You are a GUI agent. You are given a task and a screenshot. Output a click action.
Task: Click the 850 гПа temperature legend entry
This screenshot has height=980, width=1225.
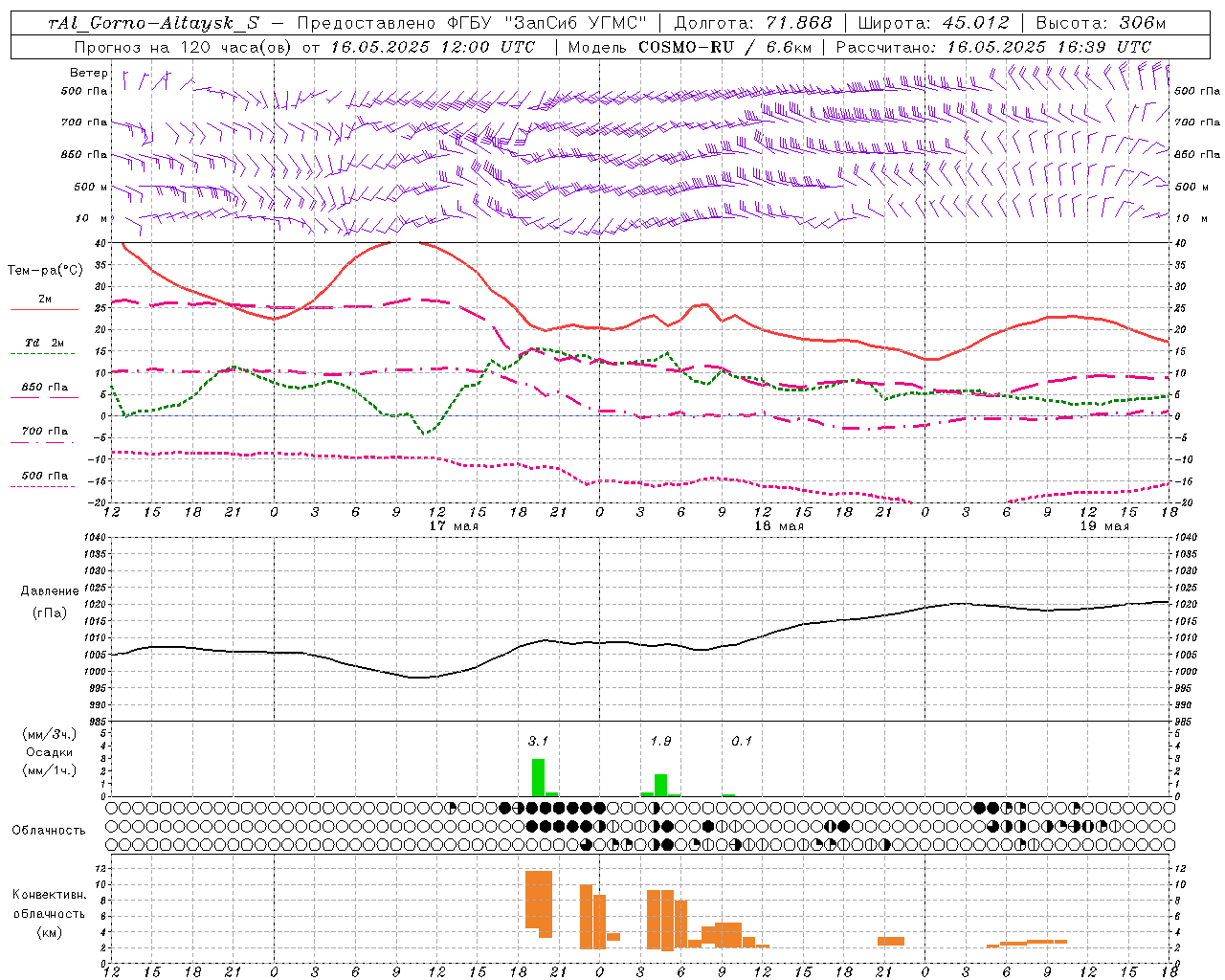(45, 388)
